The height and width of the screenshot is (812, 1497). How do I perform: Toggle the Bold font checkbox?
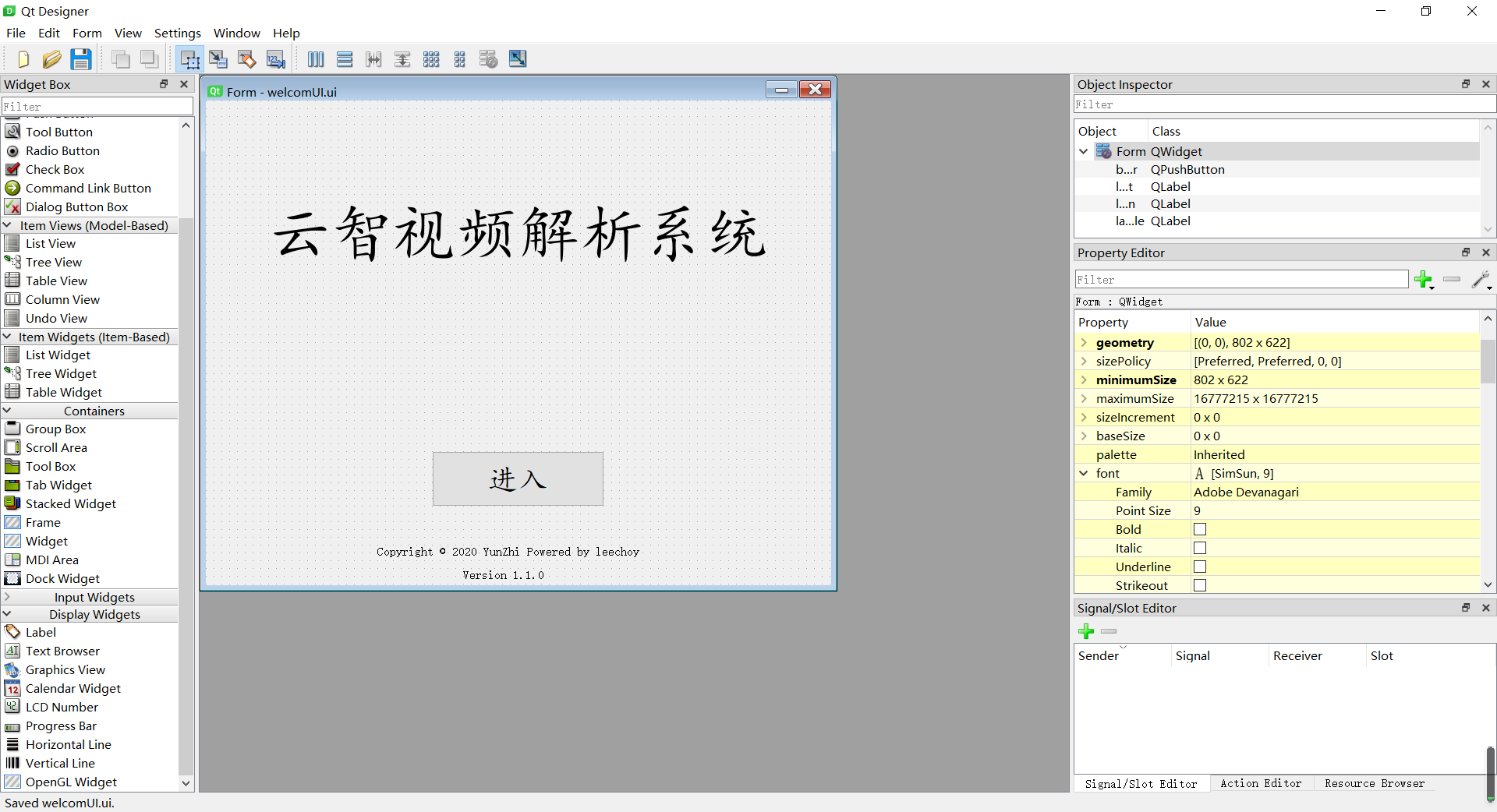pyautogui.click(x=1200, y=530)
